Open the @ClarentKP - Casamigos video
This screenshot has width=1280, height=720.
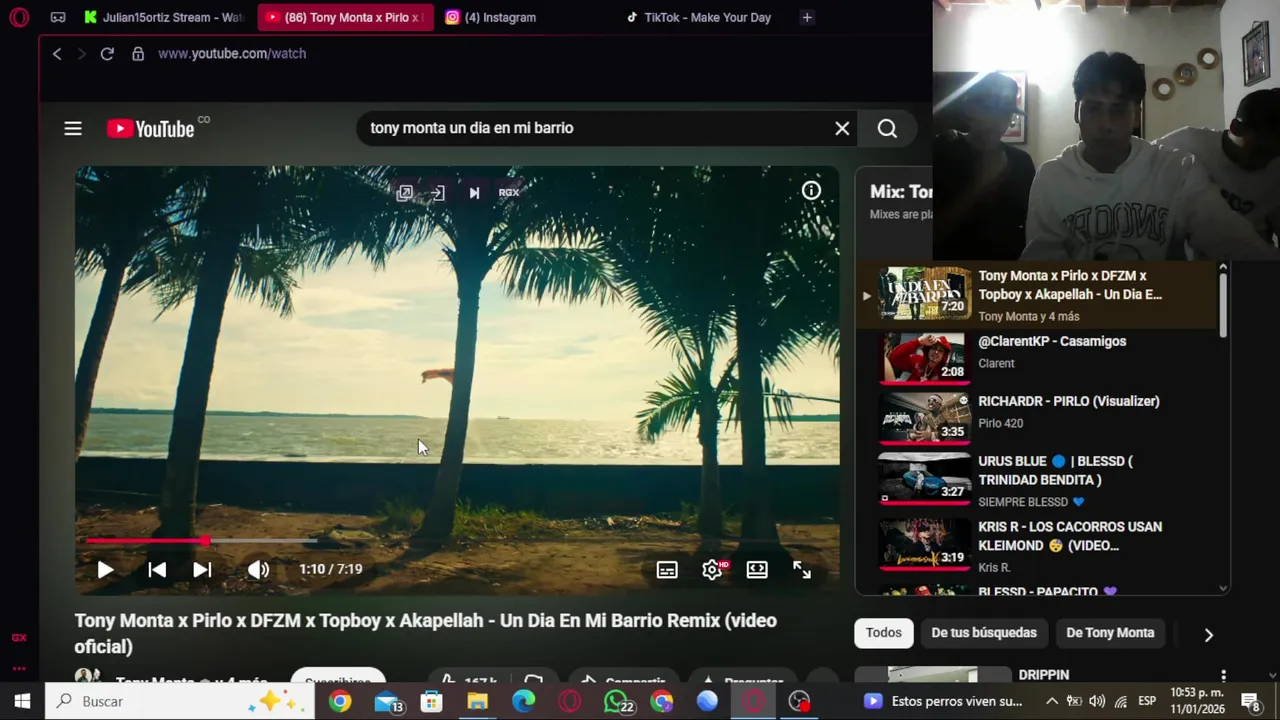click(x=1052, y=341)
